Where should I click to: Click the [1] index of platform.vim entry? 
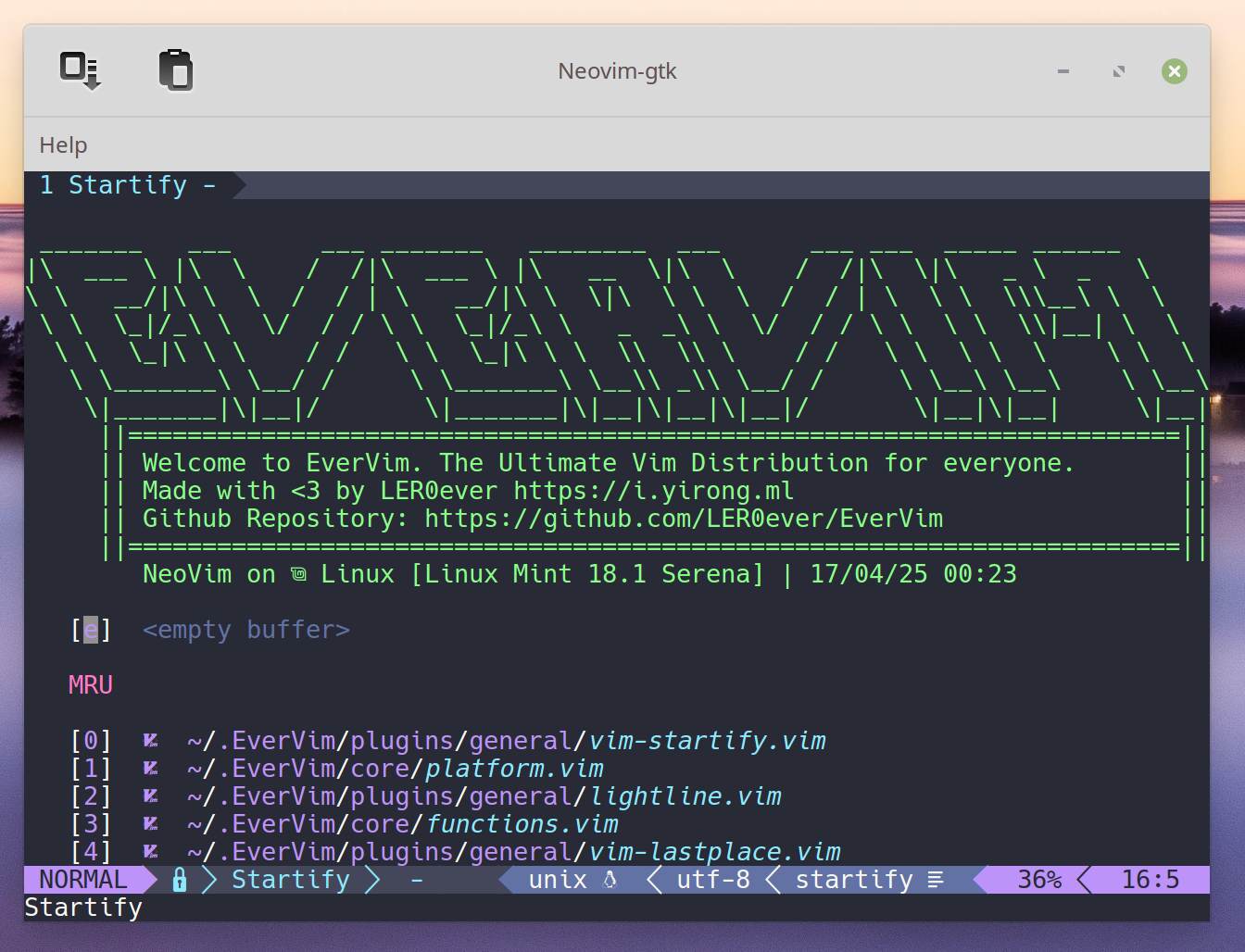(x=91, y=769)
